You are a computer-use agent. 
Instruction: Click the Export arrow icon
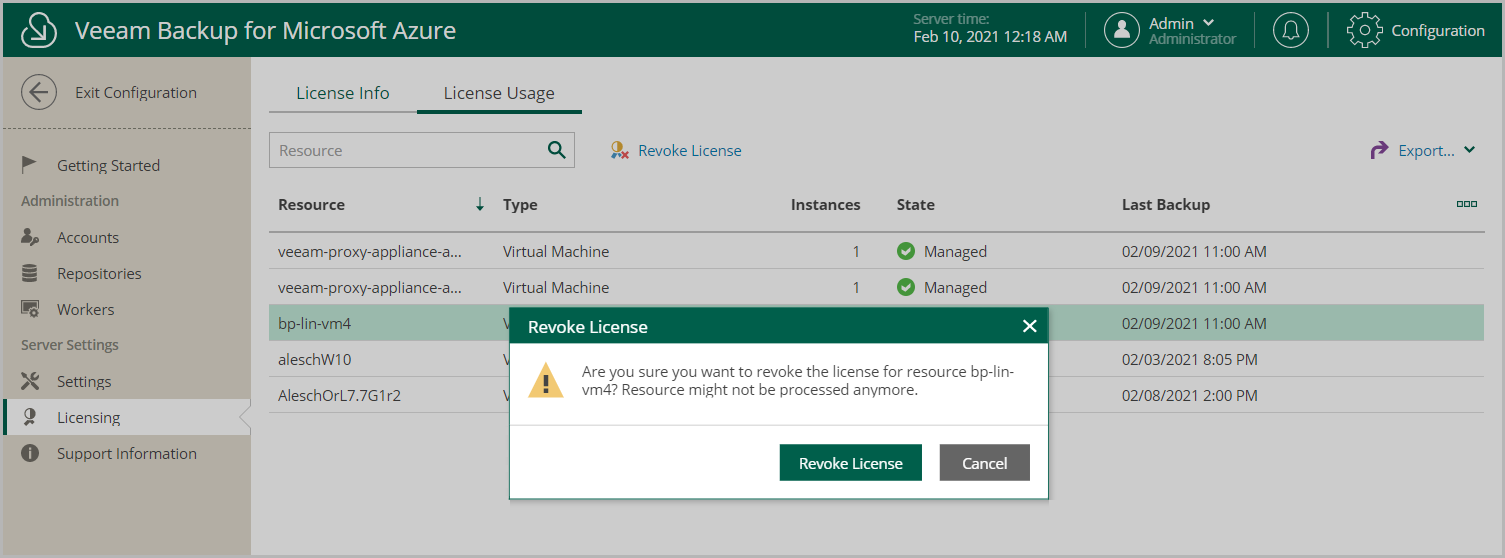click(x=1380, y=150)
